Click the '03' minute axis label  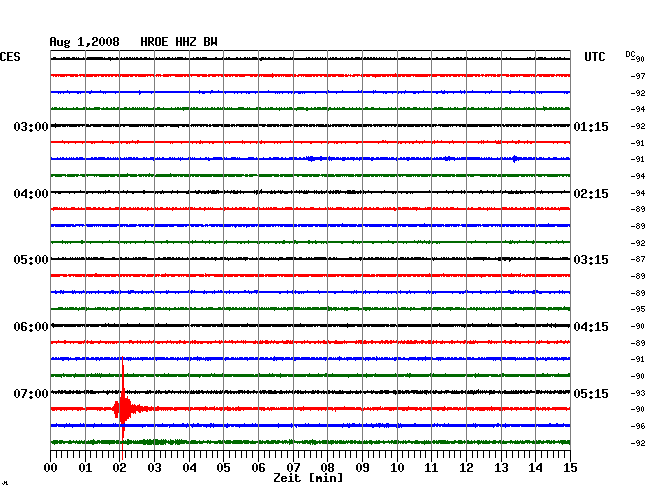[154, 467]
